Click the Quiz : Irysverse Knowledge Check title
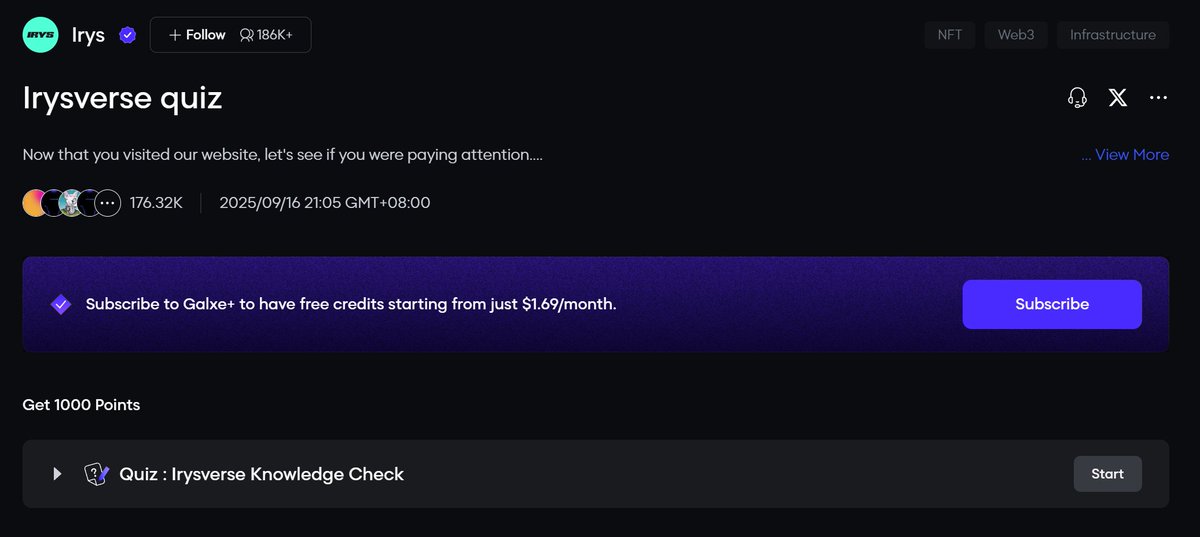This screenshot has width=1200, height=537. coord(261,474)
